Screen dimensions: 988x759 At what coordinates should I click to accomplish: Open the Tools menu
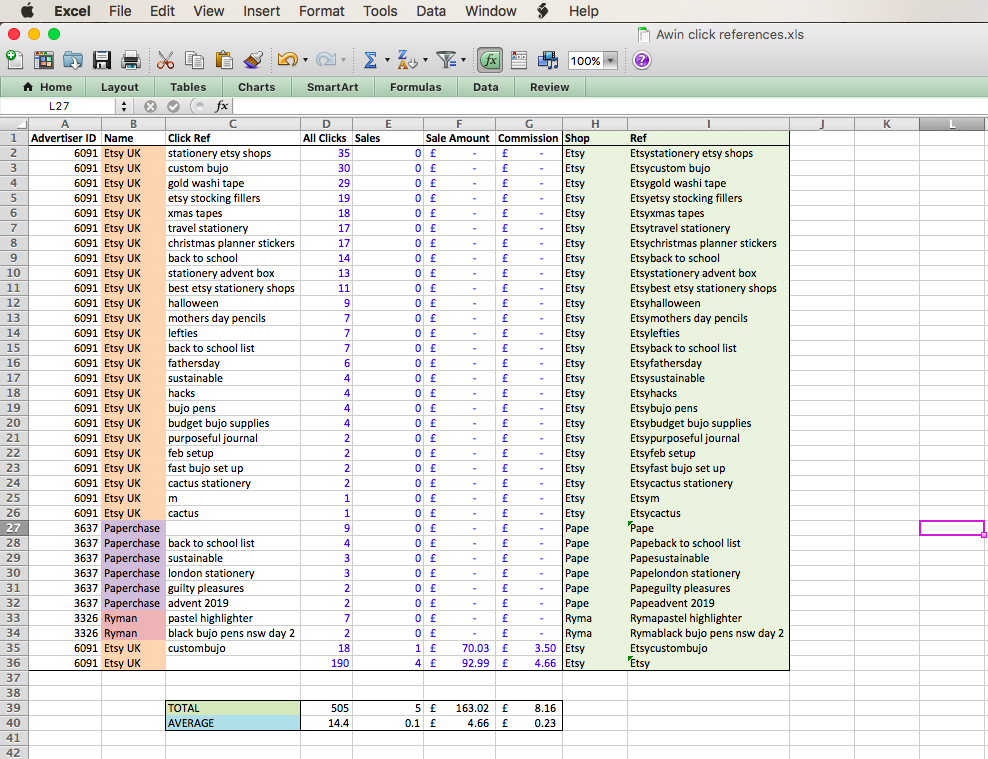click(380, 11)
